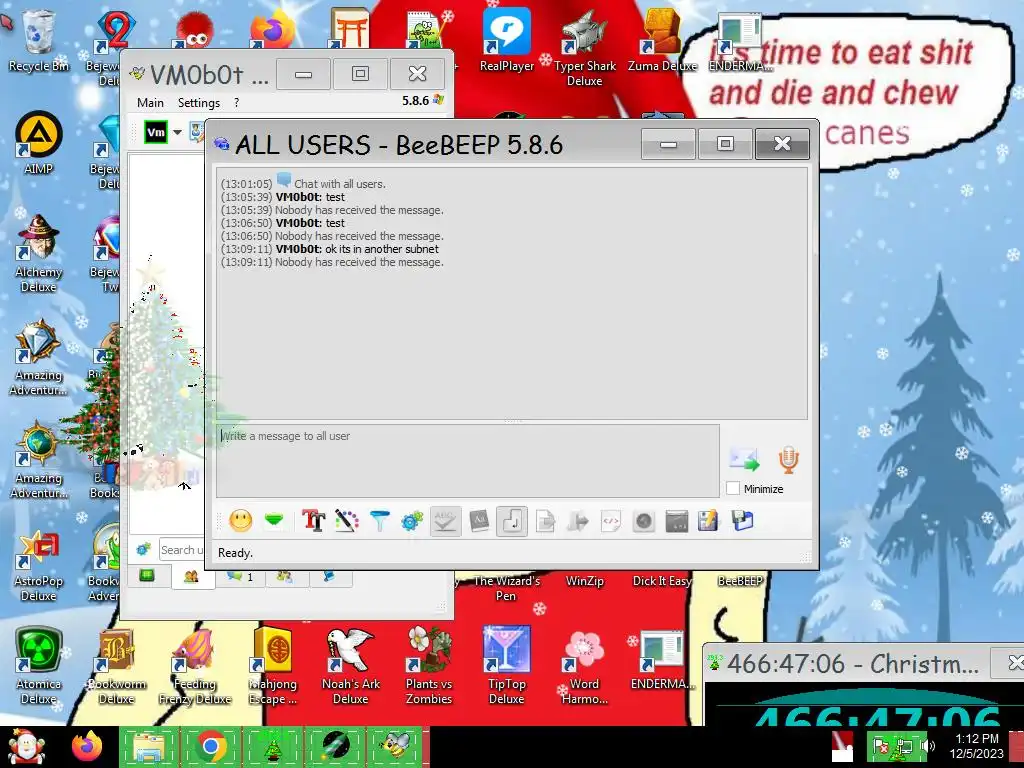Click the Santa Start button
This screenshot has width=1024, height=768.
point(26,746)
